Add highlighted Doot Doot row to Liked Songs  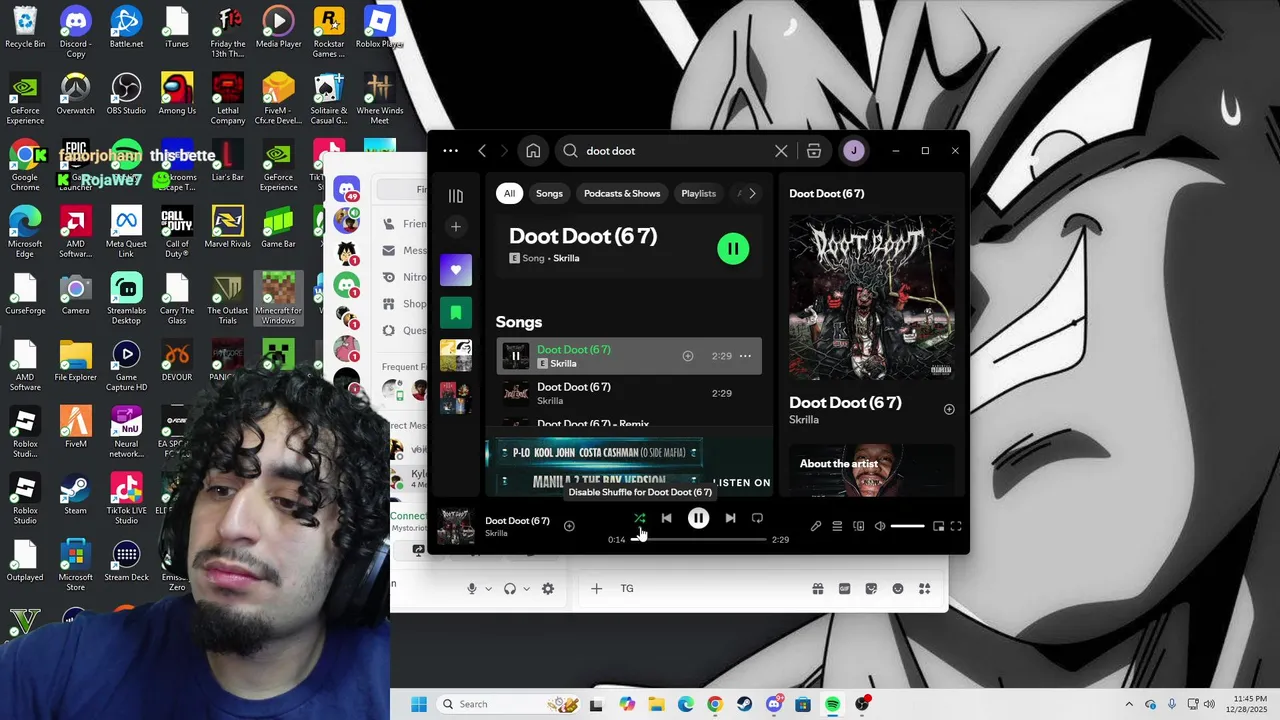coord(688,356)
